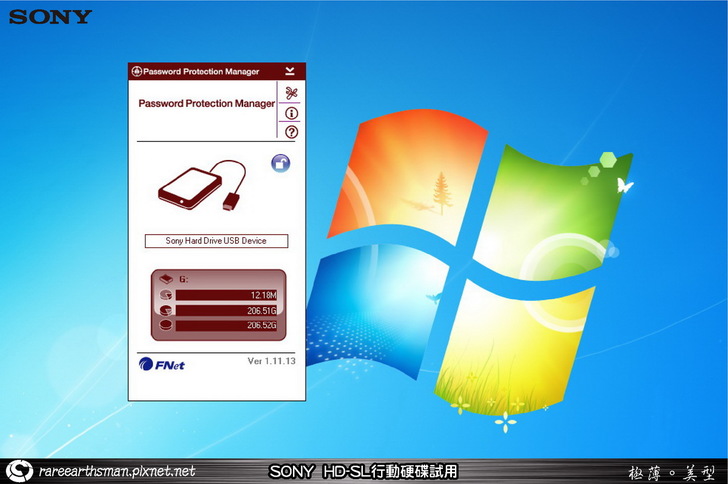Select the G: drive icon
The image size is (728, 484).
166,279
